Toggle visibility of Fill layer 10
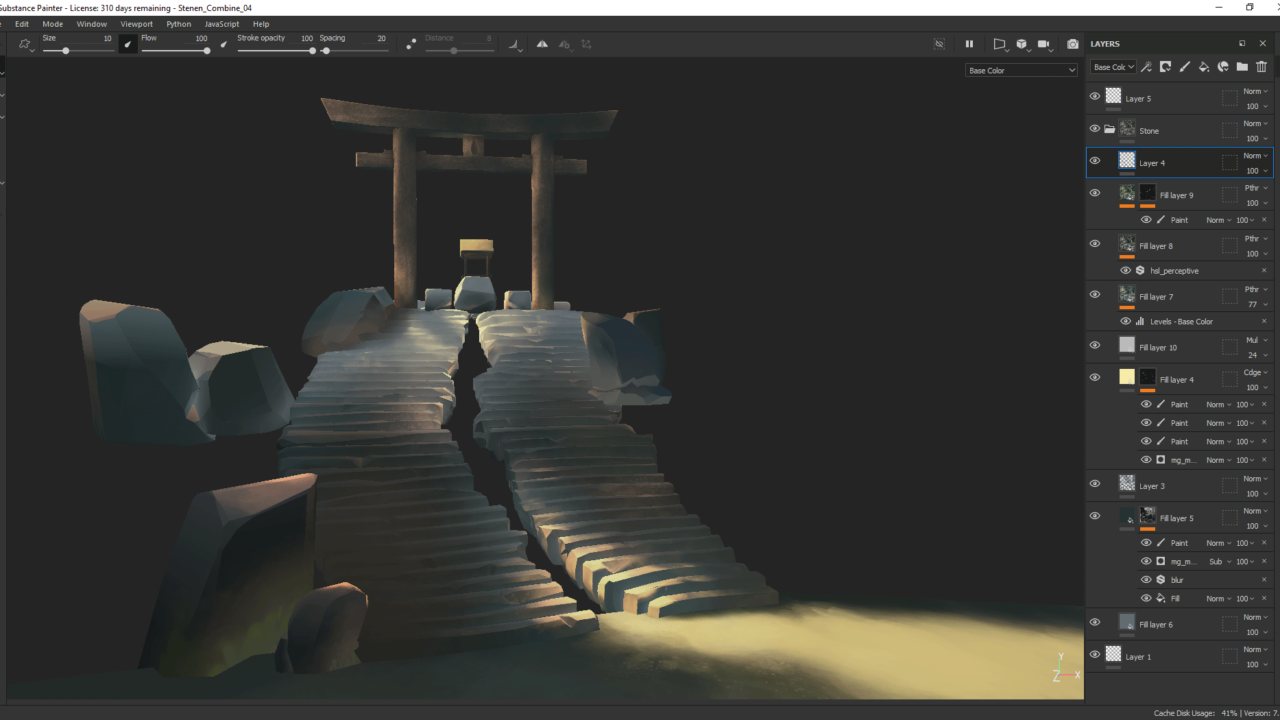 point(1095,346)
